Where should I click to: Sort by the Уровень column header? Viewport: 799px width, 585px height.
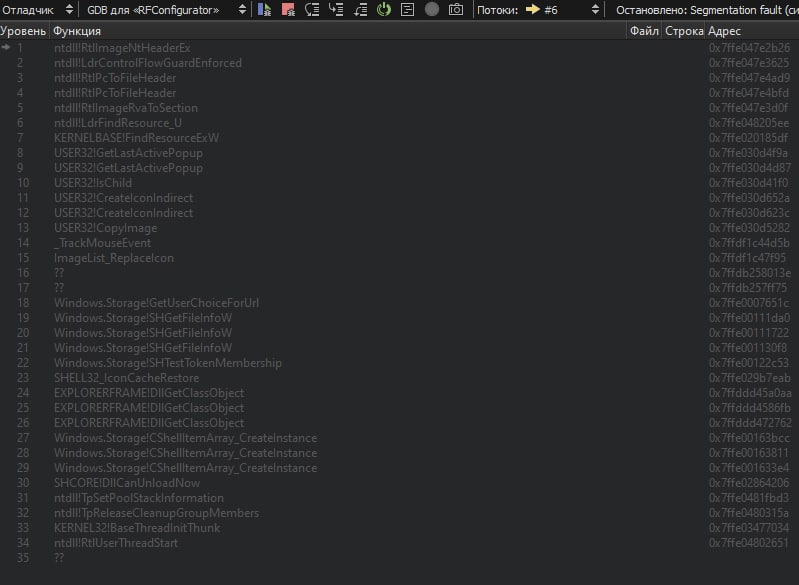tap(23, 31)
